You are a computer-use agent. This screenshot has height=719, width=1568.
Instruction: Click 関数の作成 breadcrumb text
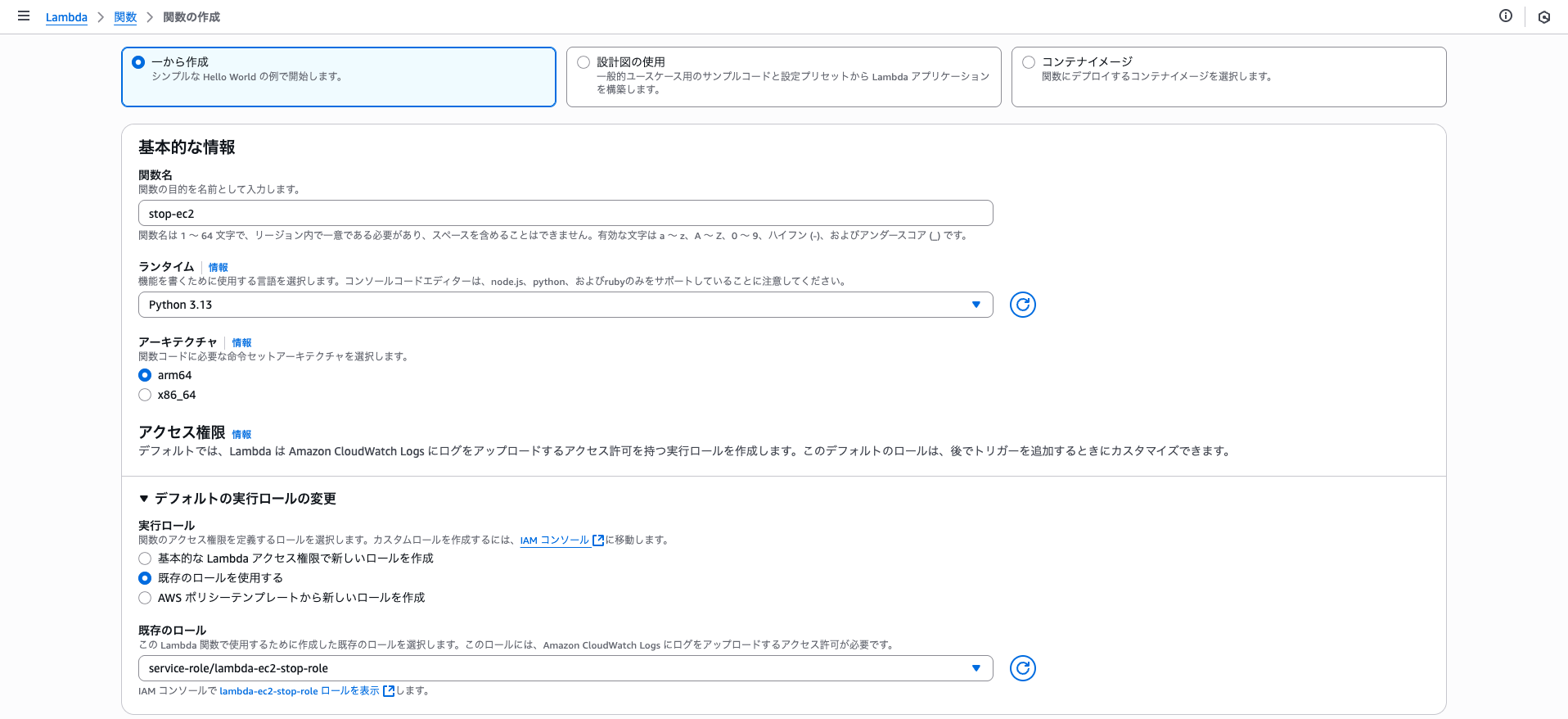(x=191, y=17)
